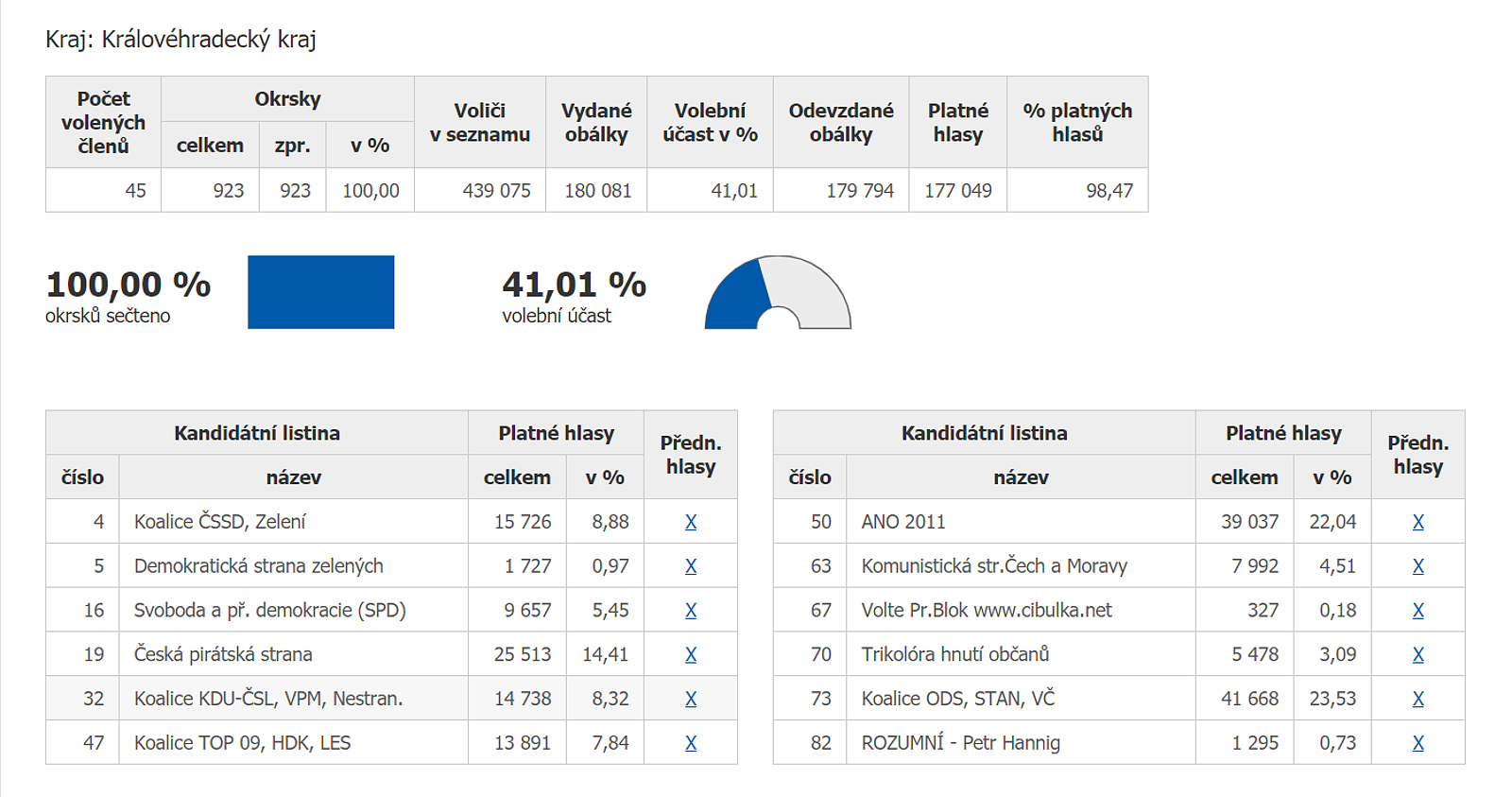Click vote count '7 992'
This screenshot has height=797, width=1512.
1255,566
